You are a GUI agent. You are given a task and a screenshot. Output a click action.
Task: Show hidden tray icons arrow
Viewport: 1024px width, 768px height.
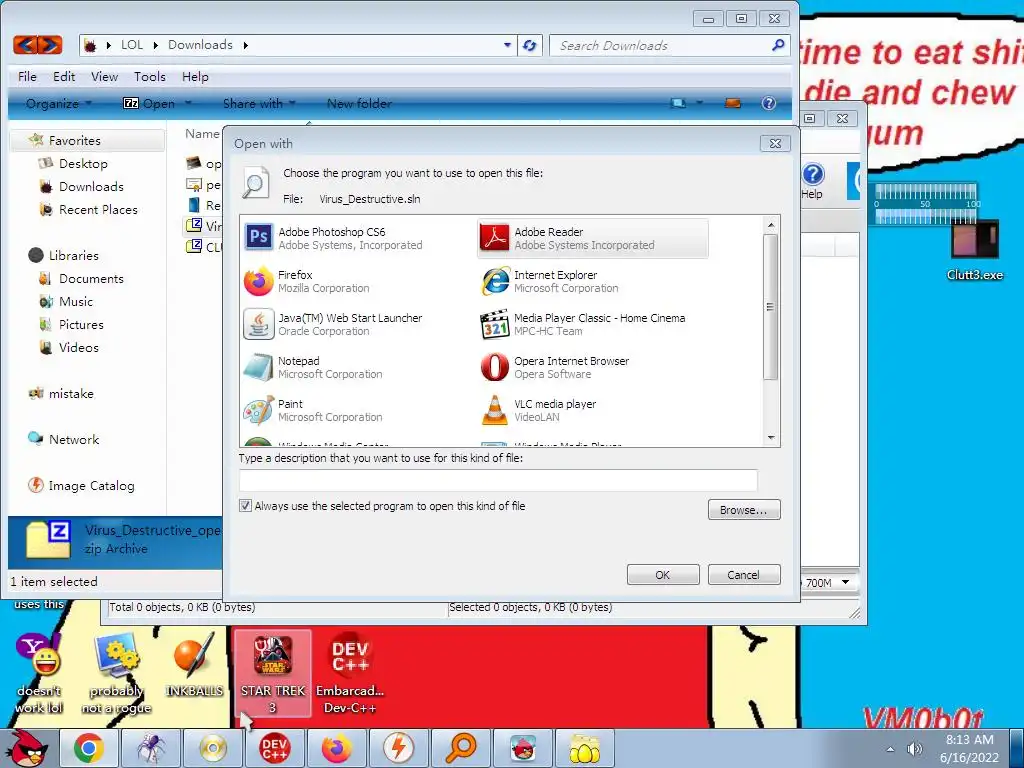tap(890, 749)
